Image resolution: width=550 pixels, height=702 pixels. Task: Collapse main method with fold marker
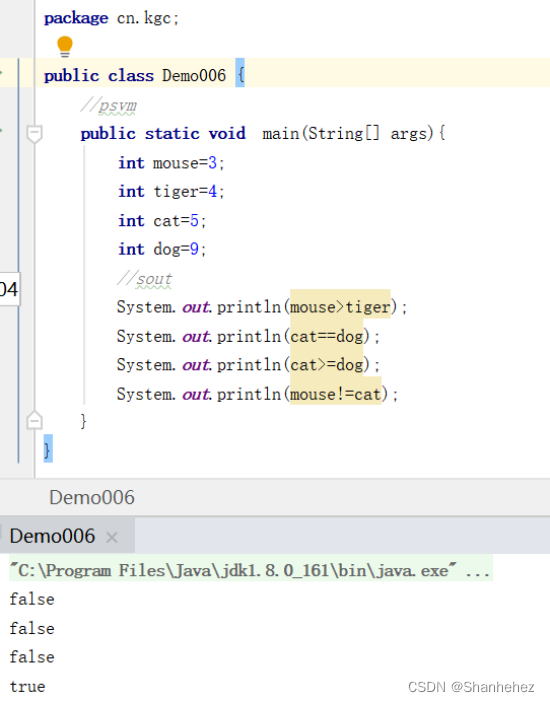pyautogui.click(x=34, y=134)
